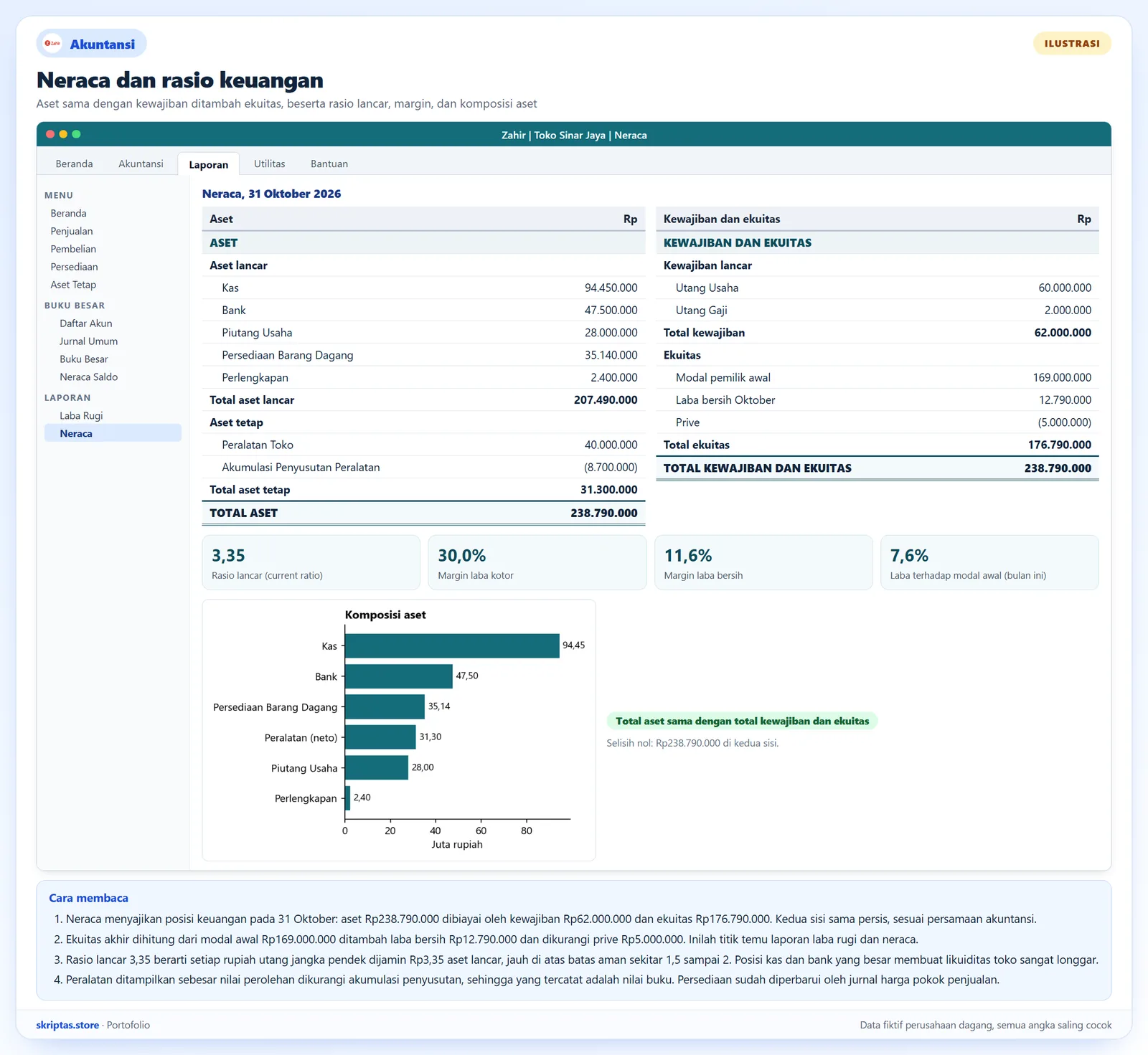Viewport: 1148px width, 1055px height.
Task: Switch to the Akuntansi tab
Action: pyautogui.click(x=141, y=164)
